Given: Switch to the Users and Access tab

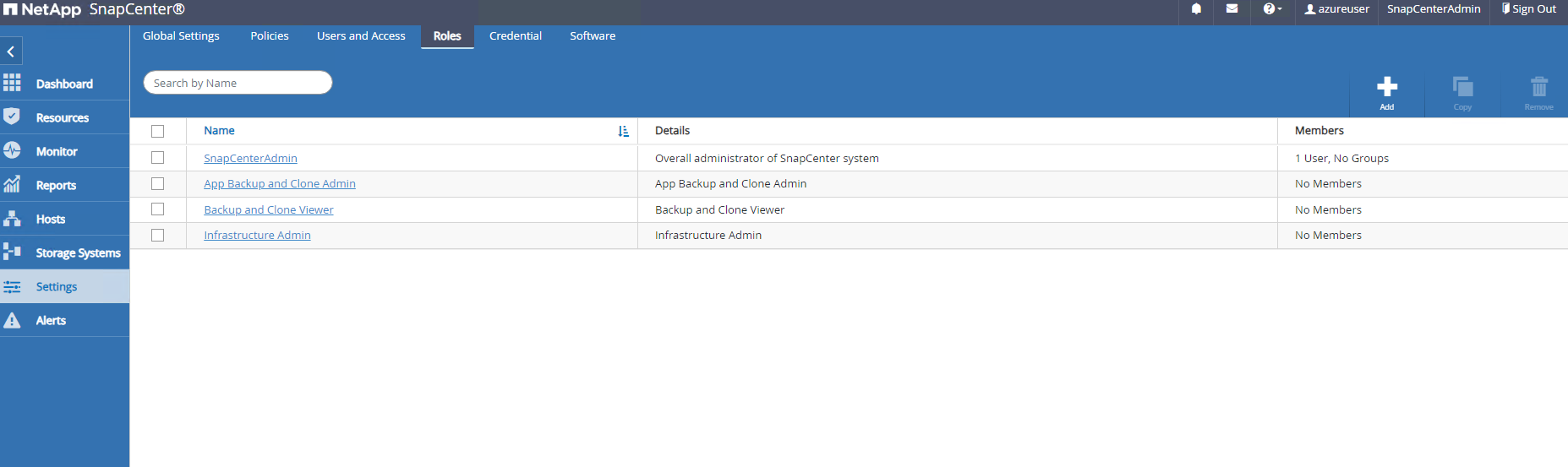Looking at the screenshot, I should pyautogui.click(x=361, y=36).
